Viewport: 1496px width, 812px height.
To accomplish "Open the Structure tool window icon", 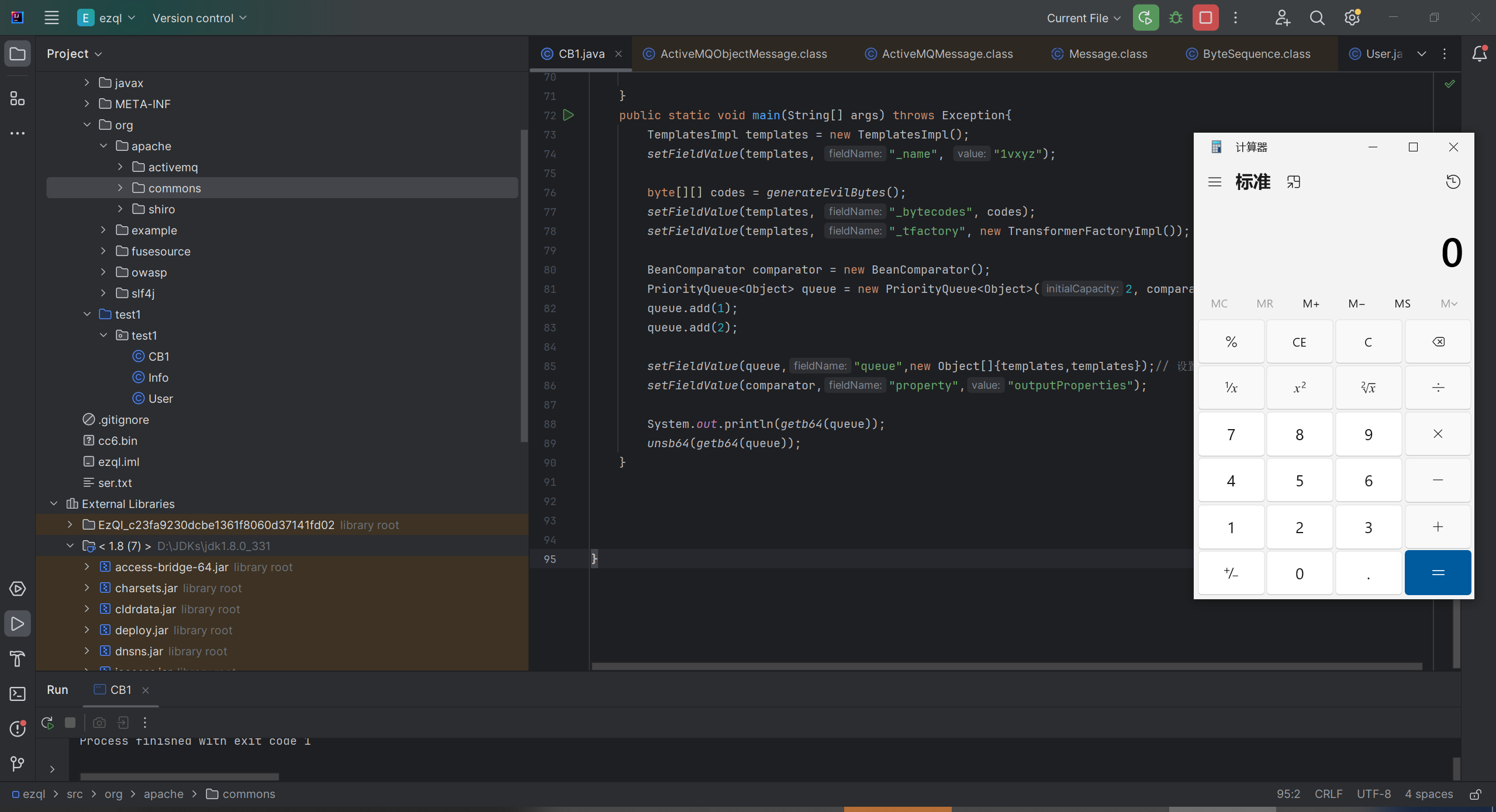I will pos(18,98).
